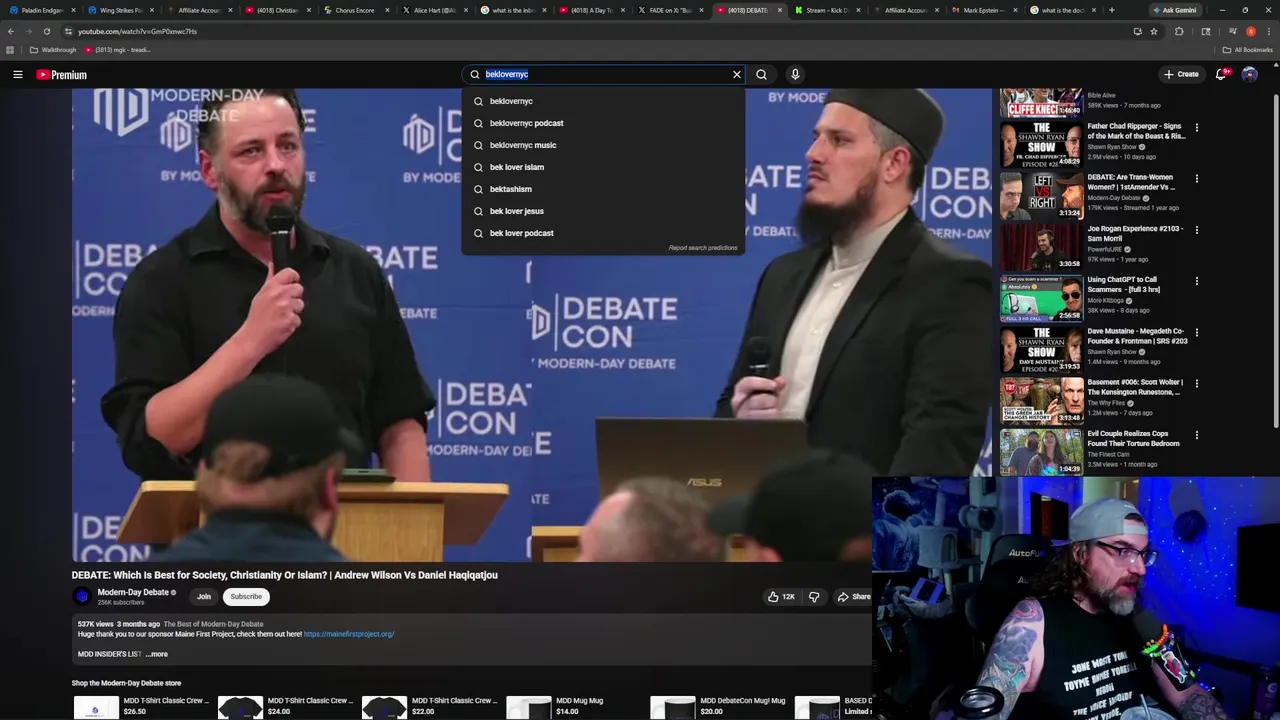Start voice search with the microphone

coord(795,74)
